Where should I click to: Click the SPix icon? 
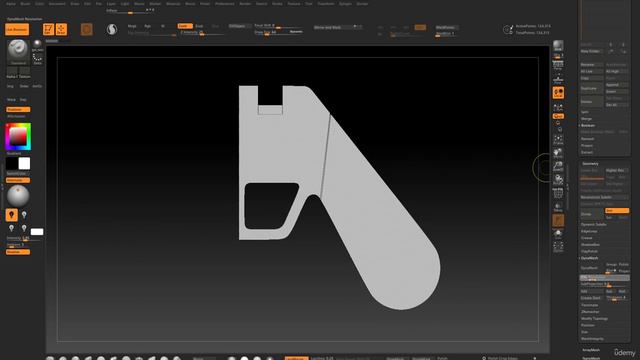pos(558,56)
